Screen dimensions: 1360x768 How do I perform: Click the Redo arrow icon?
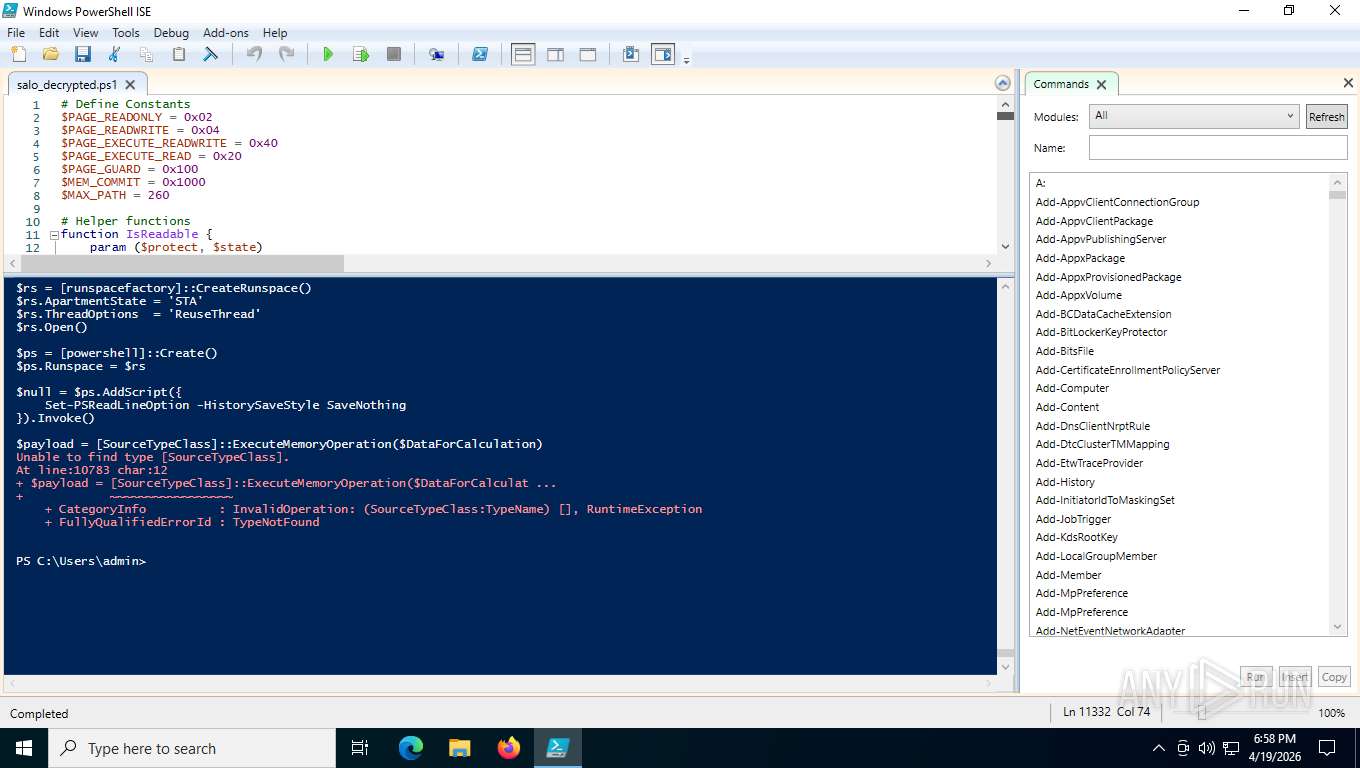(x=286, y=54)
